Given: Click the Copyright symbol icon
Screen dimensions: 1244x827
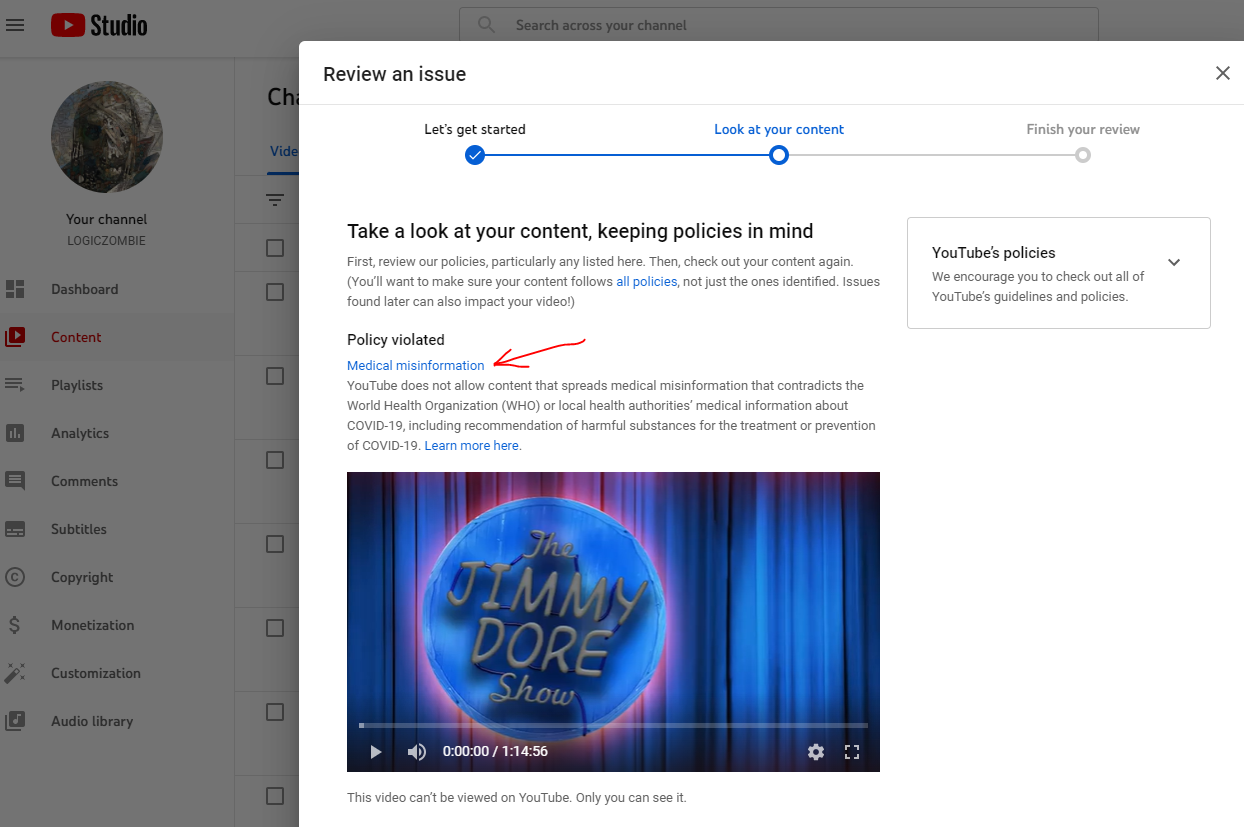Looking at the screenshot, I should (x=15, y=577).
